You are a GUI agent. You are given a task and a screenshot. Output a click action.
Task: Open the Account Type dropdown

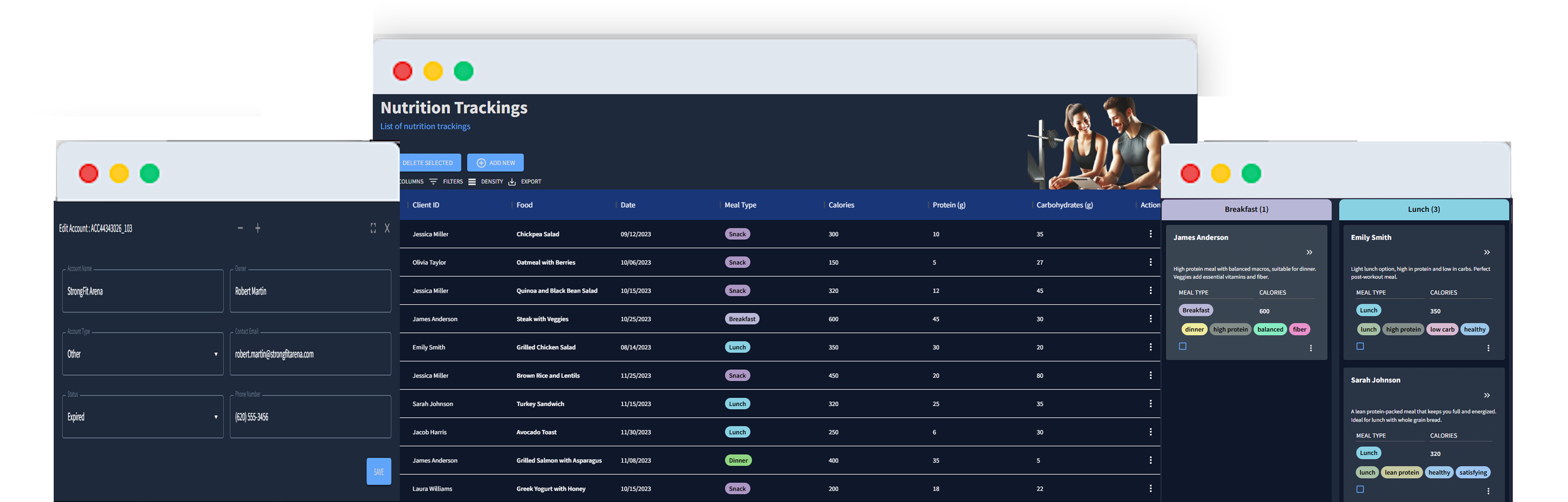tap(142, 353)
